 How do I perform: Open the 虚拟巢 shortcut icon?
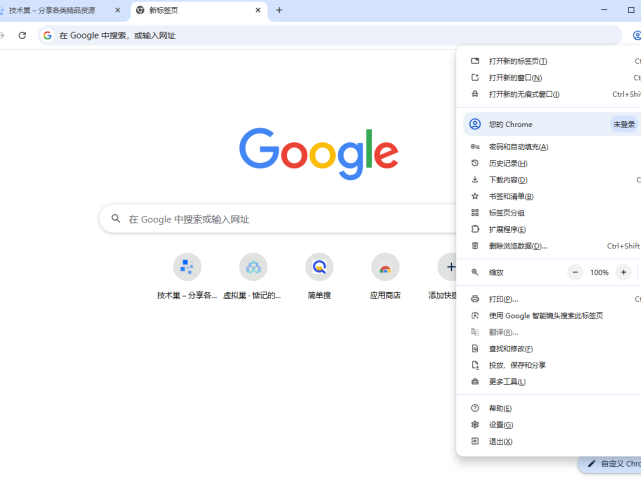point(253,267)
